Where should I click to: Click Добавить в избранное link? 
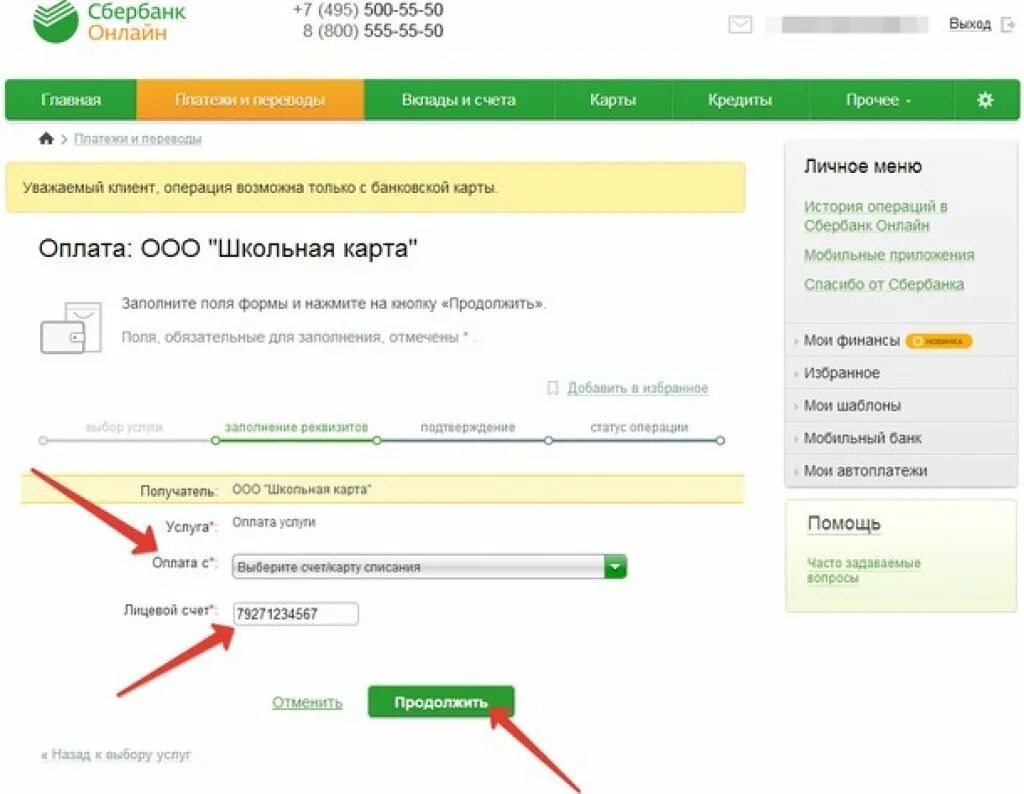(637, 388)
